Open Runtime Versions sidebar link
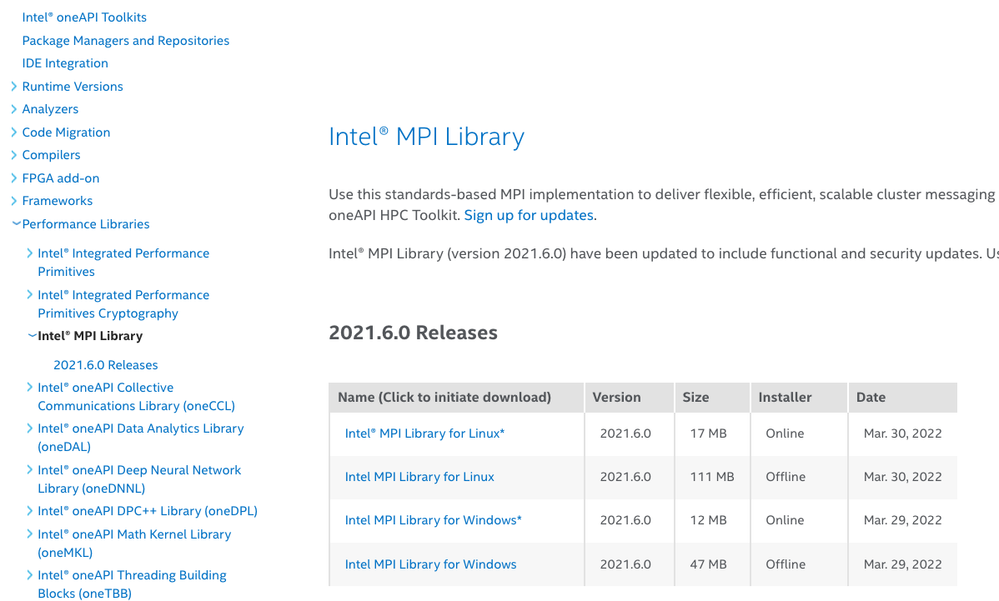 [x=73, y=86]
